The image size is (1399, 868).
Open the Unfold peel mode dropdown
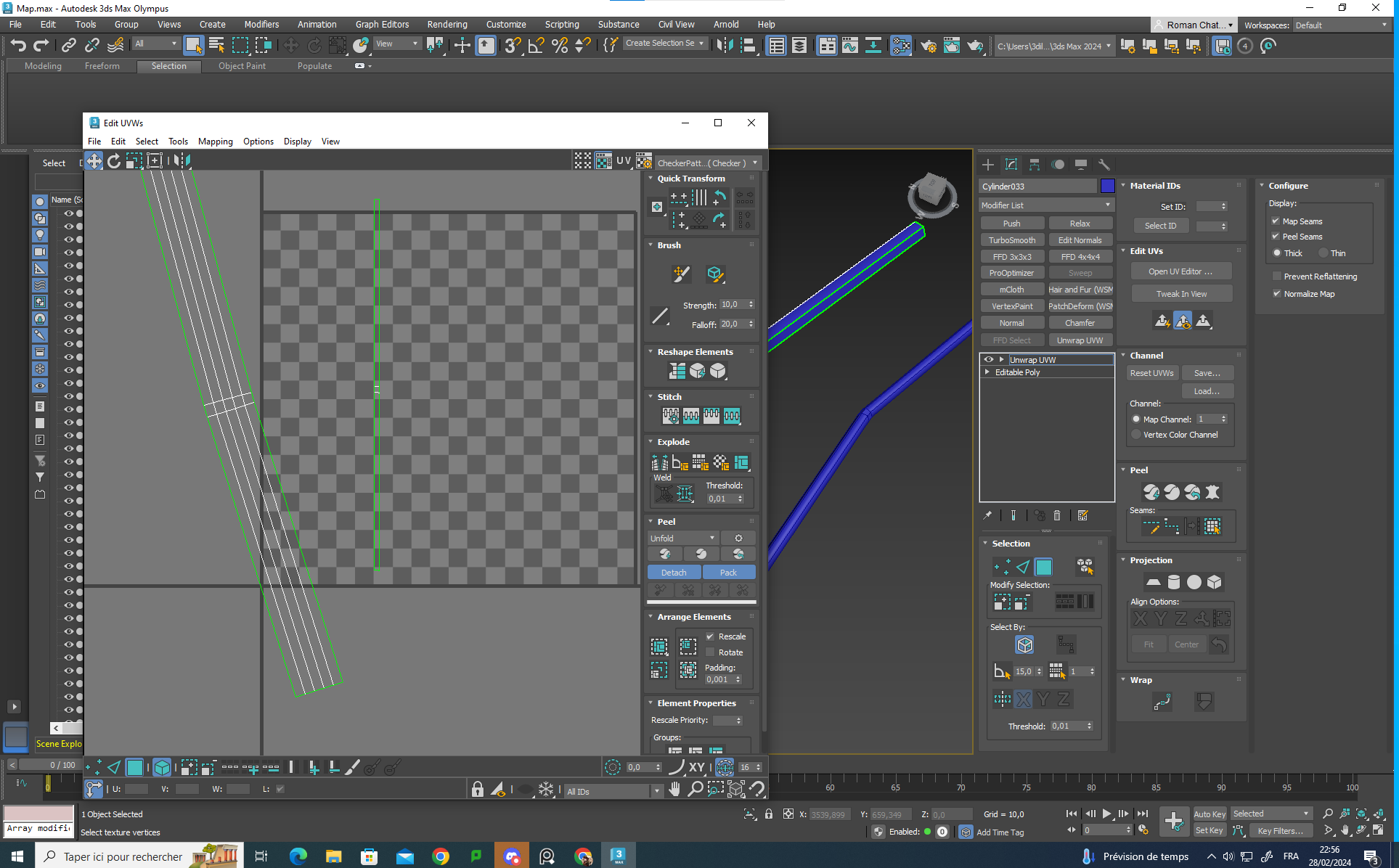682,539
